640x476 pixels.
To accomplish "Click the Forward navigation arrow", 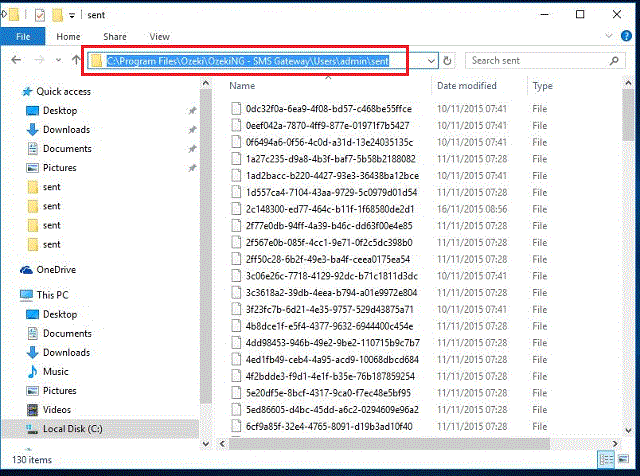I will (39, 60).
